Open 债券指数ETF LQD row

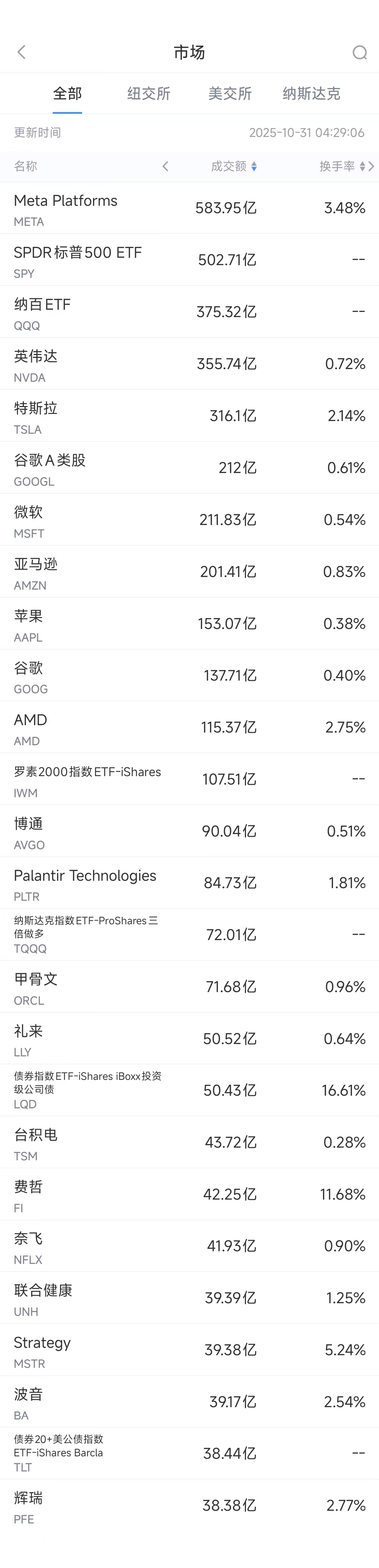pos(189,1090)
